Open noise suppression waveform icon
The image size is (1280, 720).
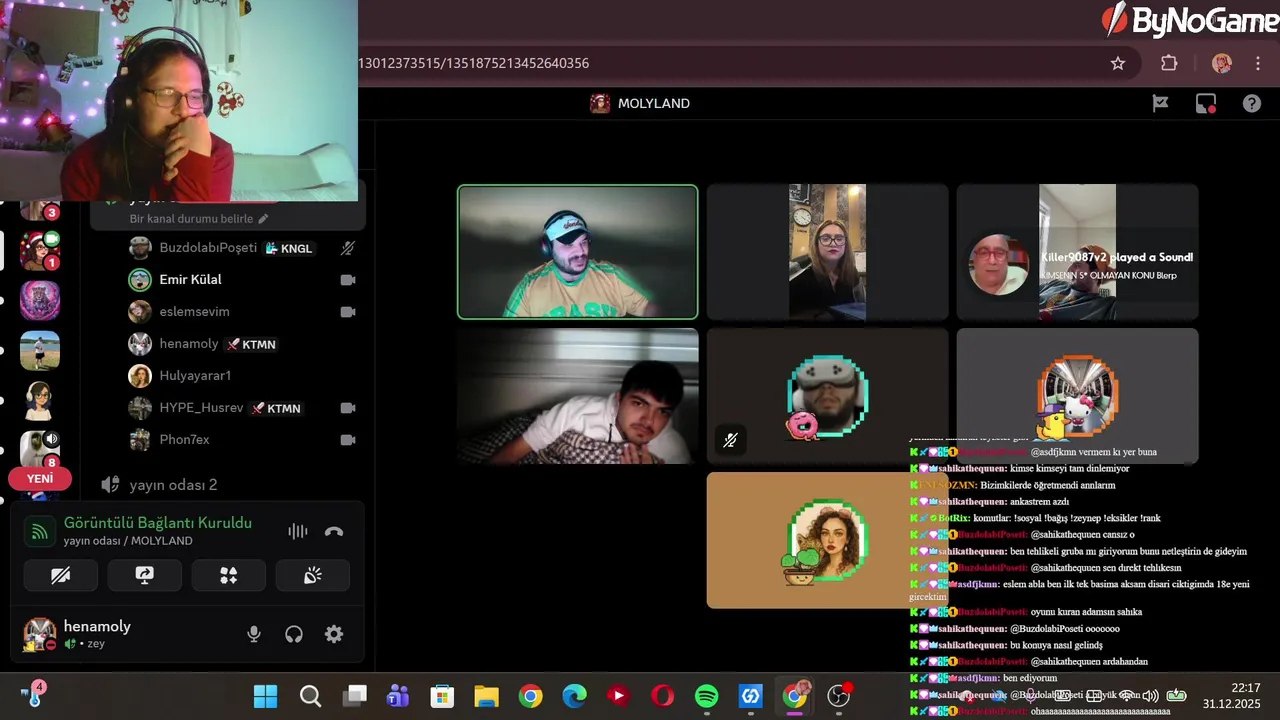(298, 531)
